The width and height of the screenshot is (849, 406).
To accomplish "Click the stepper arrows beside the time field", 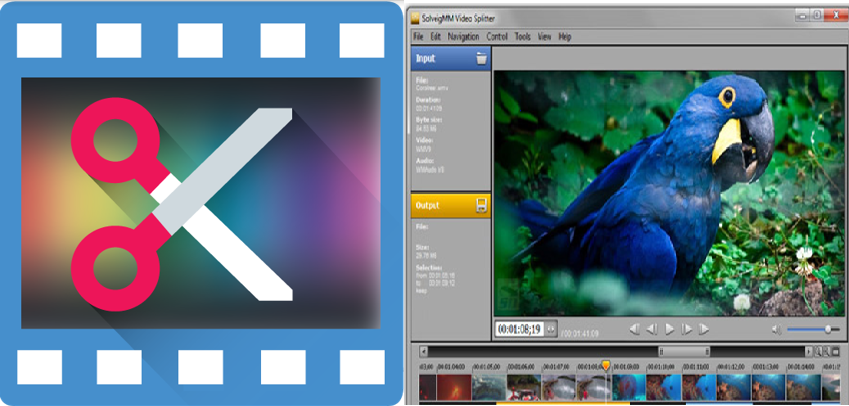I will [551, 329].
